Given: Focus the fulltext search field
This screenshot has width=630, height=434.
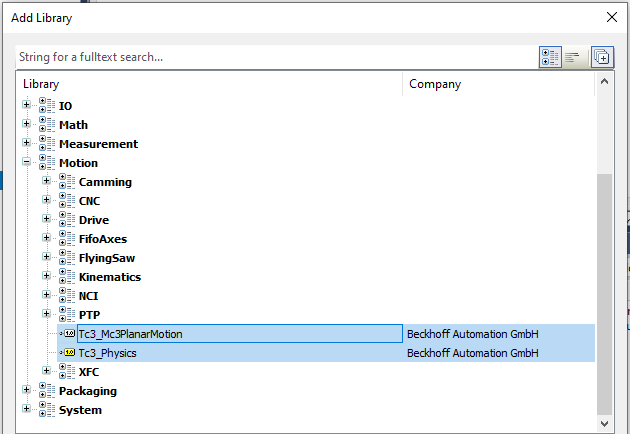Looking at the screenshot, I should pos(276,57).
